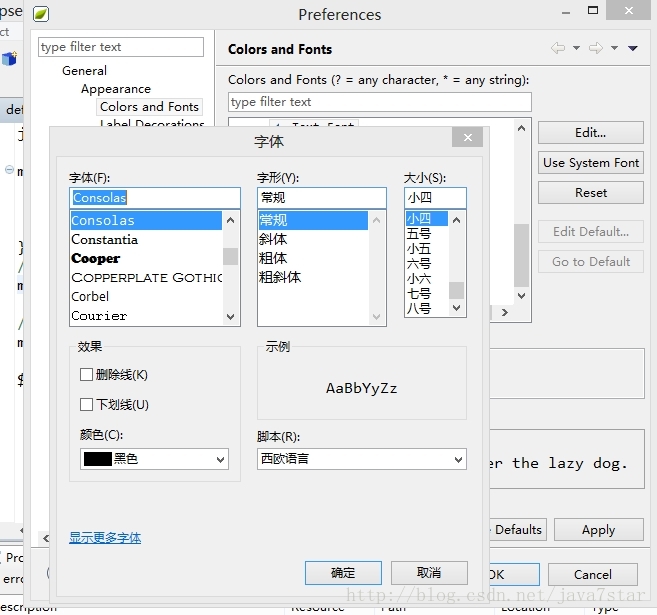Screen dimensions: 657x615
Task: Click the colors list scroll-down arrow
Action: click(x=521, y=296)
